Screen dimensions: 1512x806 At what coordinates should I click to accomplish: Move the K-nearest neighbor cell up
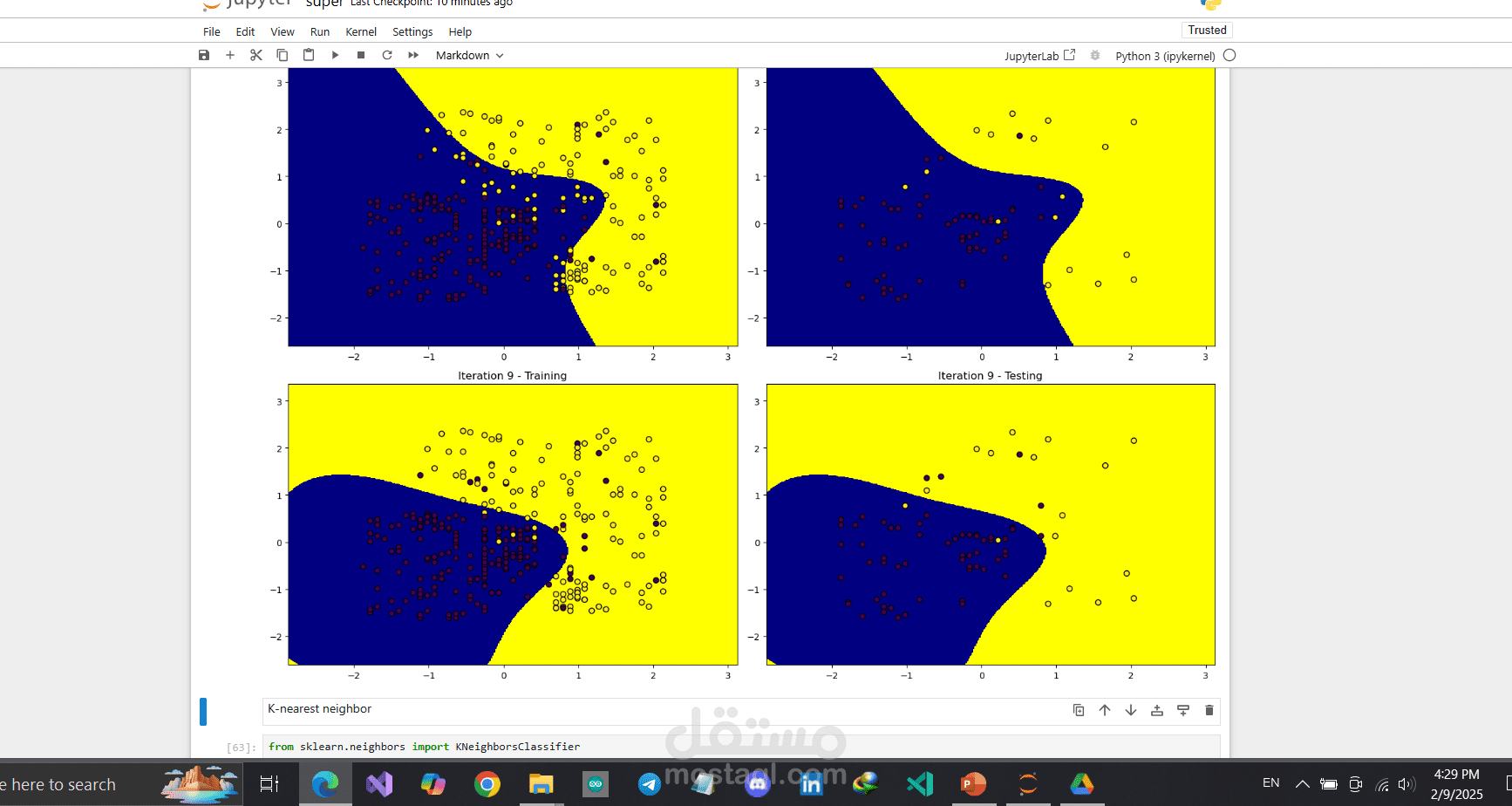tap(1105, 710)
